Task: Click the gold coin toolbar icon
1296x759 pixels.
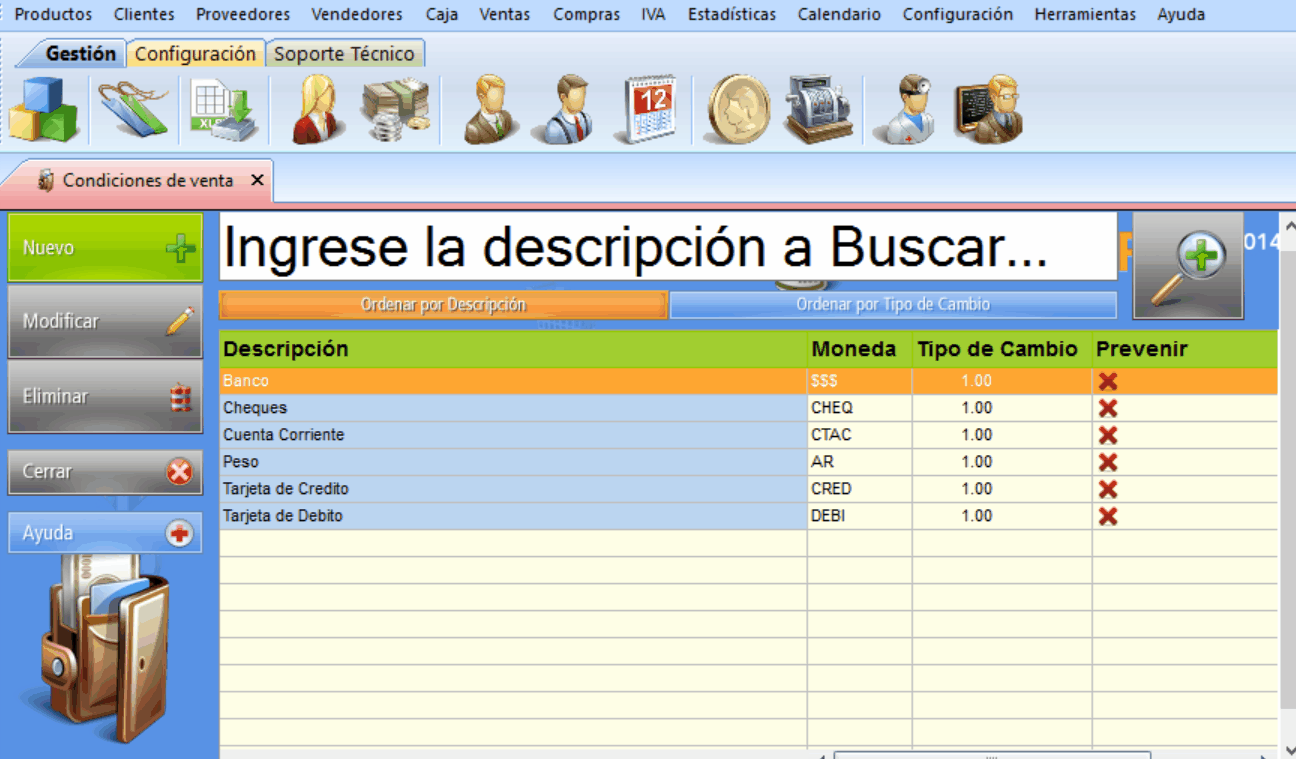Action: click(x=739, y=109)
